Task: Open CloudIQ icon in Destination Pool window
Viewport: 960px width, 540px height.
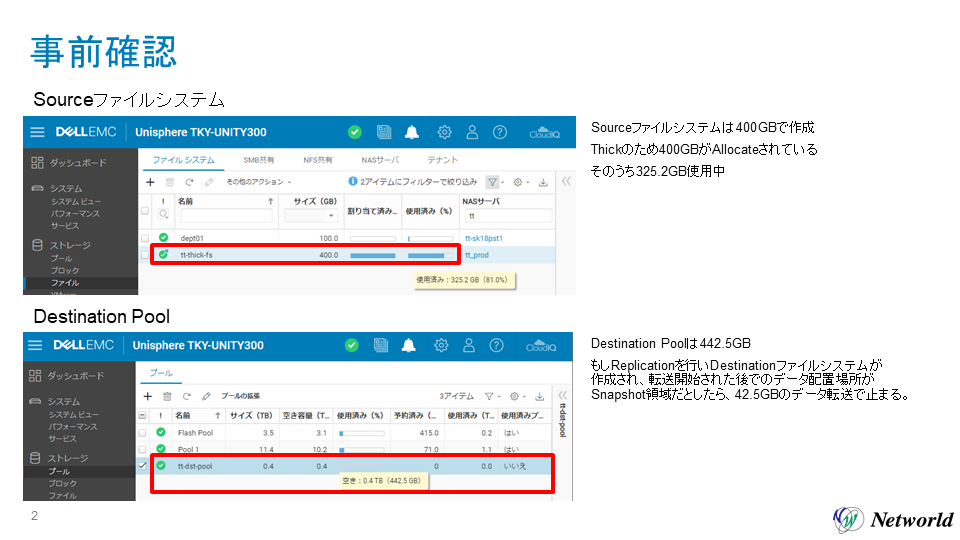Action: [541, 346]
